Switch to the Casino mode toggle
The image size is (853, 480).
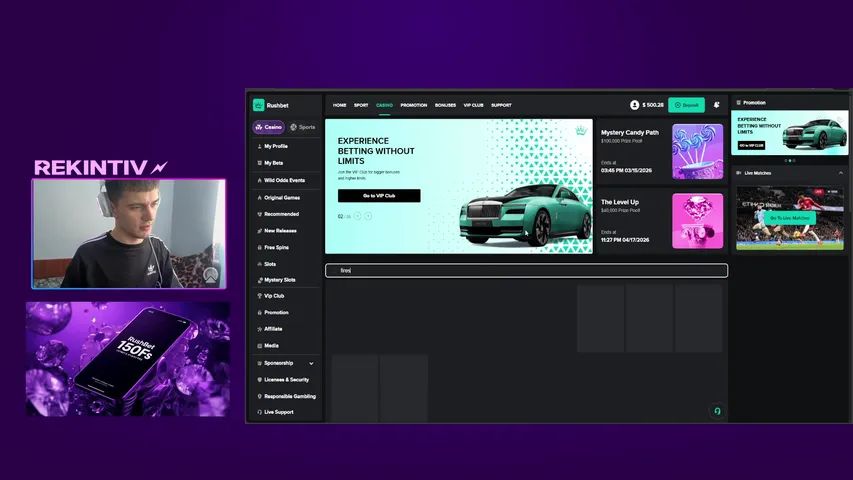click(269, 127)
